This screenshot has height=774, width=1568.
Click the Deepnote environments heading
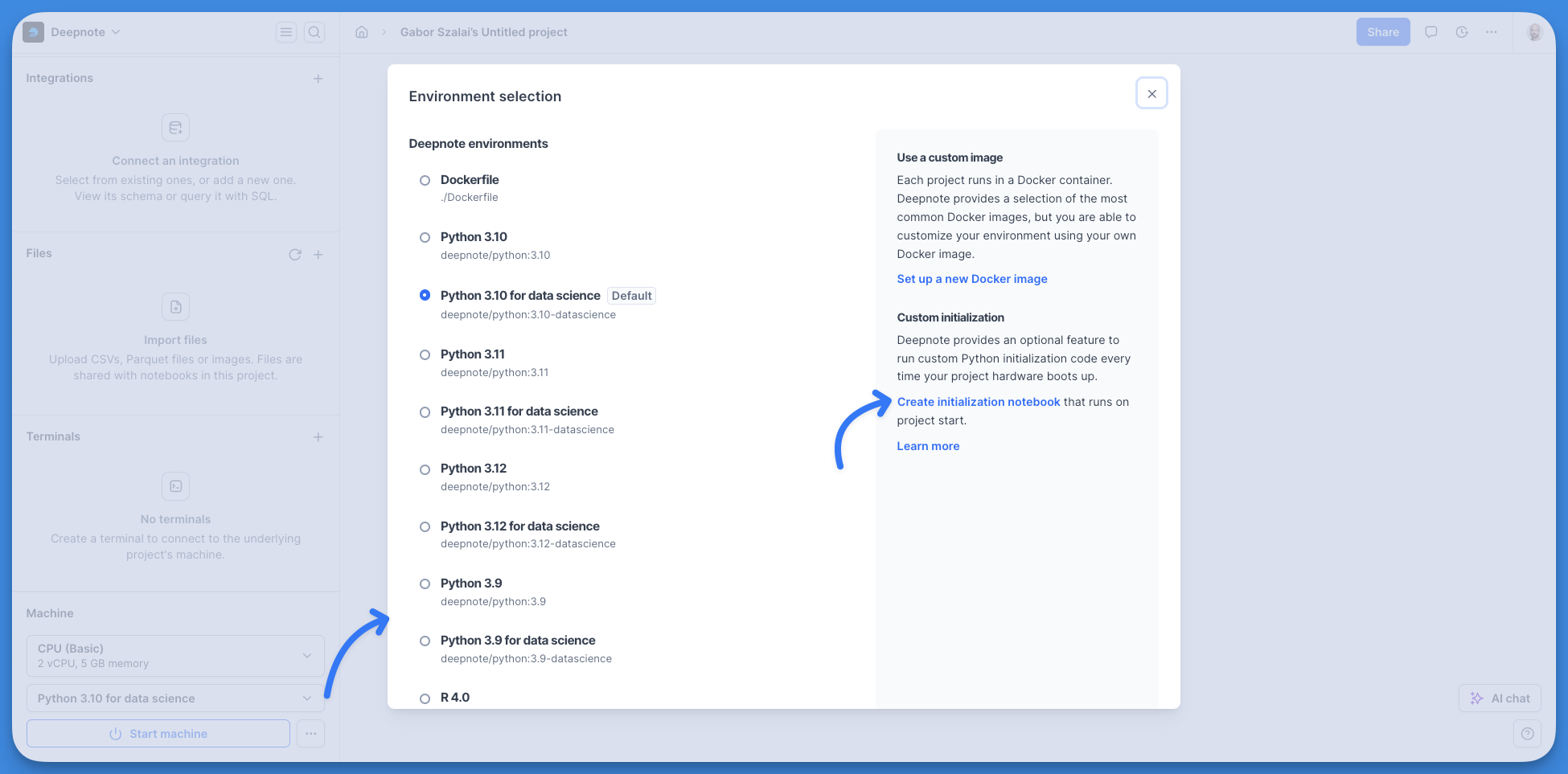(478, 144)
